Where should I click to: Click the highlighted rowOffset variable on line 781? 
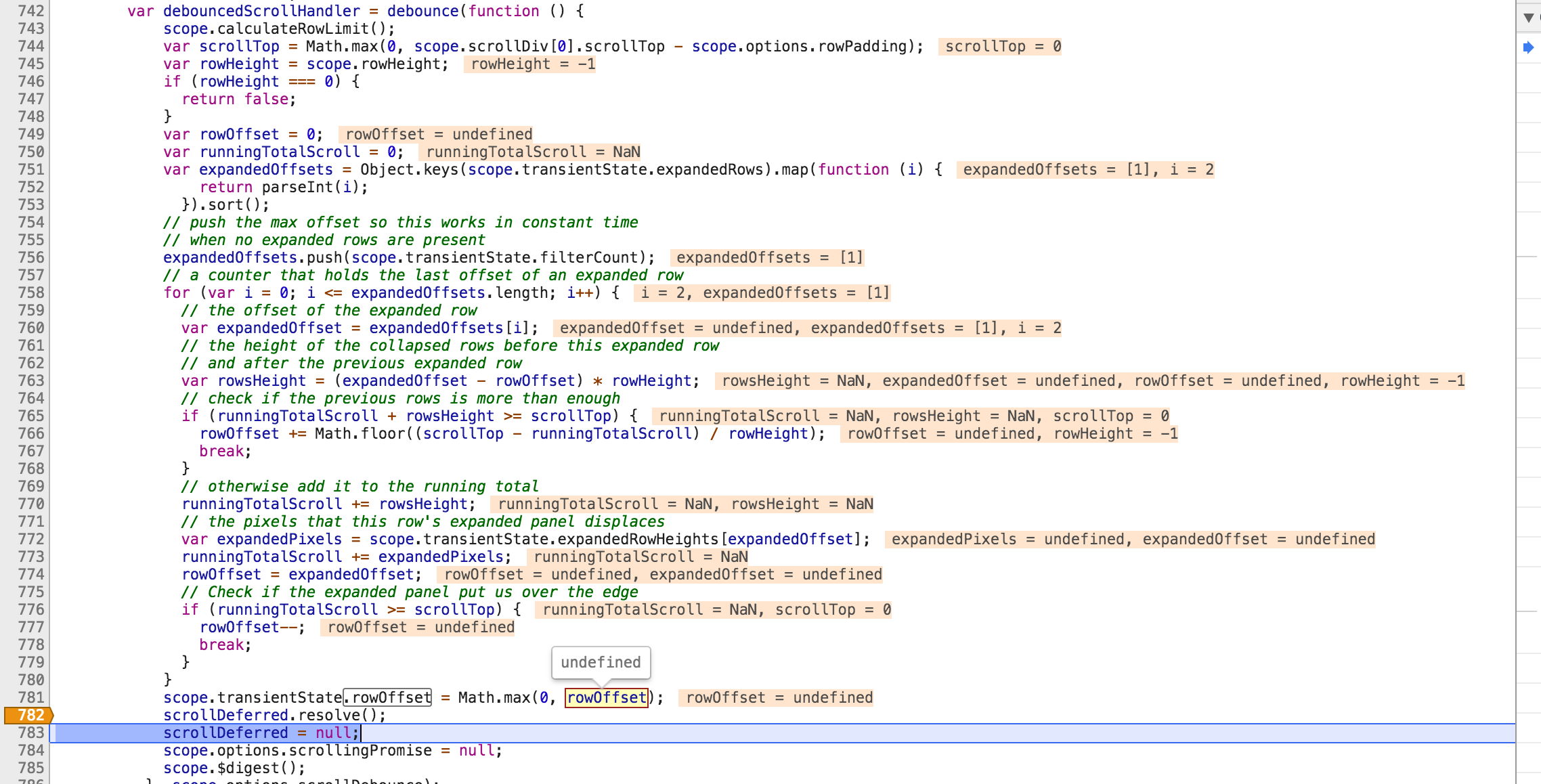[606, 697]
